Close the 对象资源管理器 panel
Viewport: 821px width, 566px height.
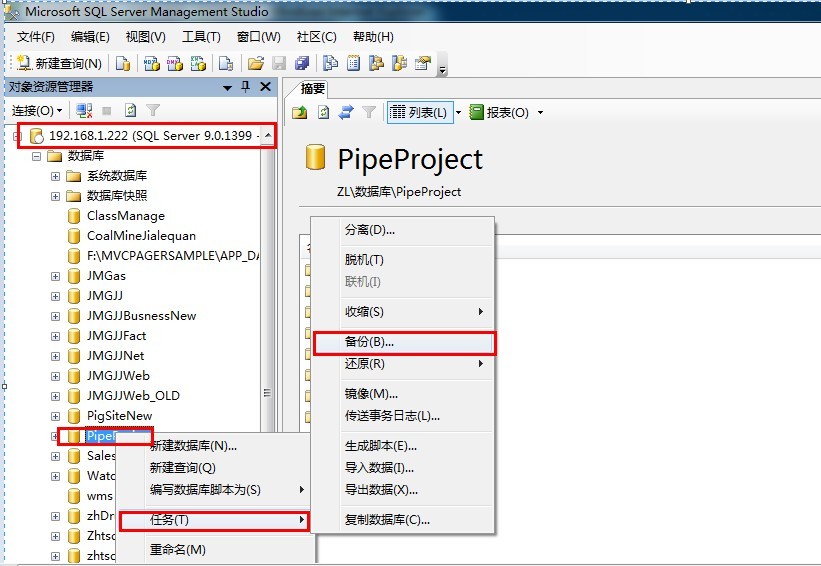pos(265,87)
